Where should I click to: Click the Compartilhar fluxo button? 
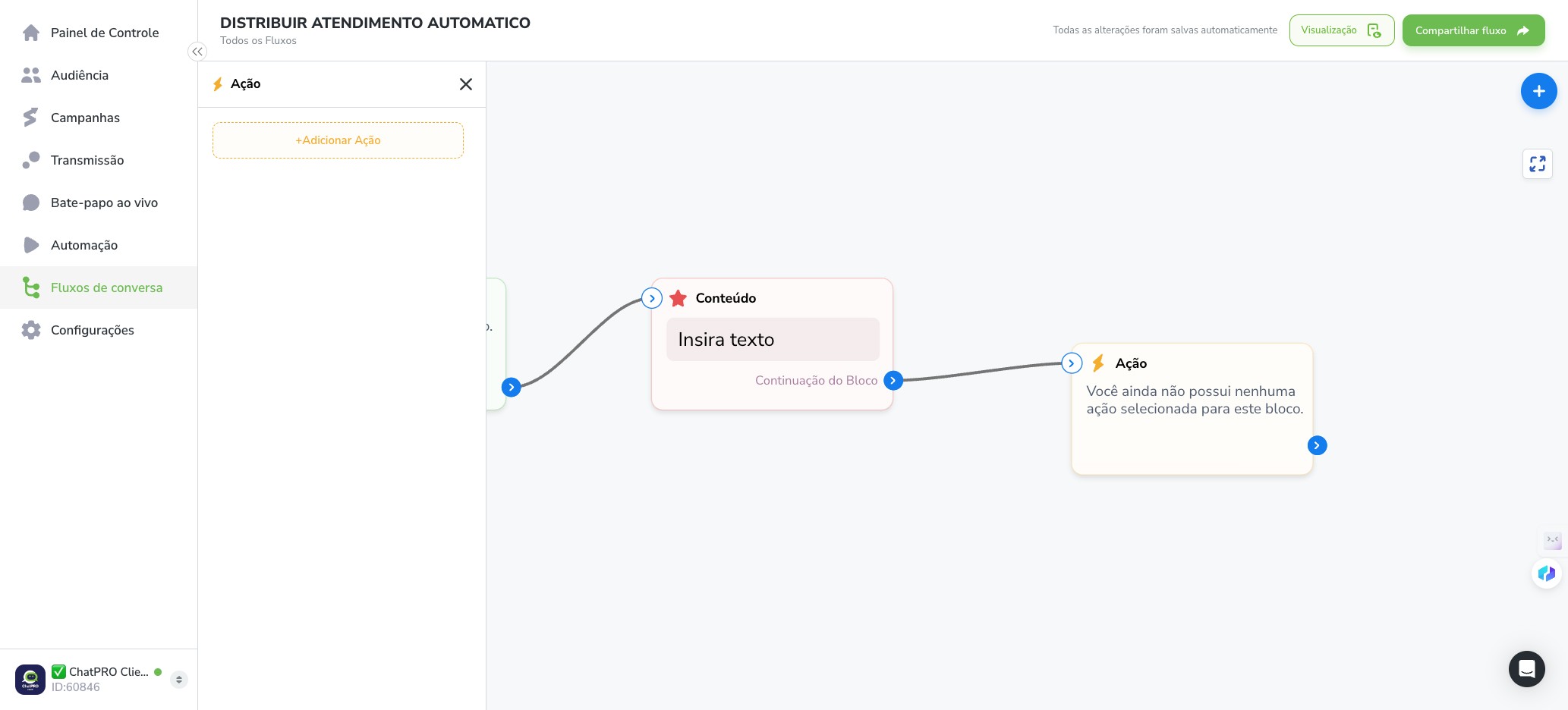tap(1473, 30)
